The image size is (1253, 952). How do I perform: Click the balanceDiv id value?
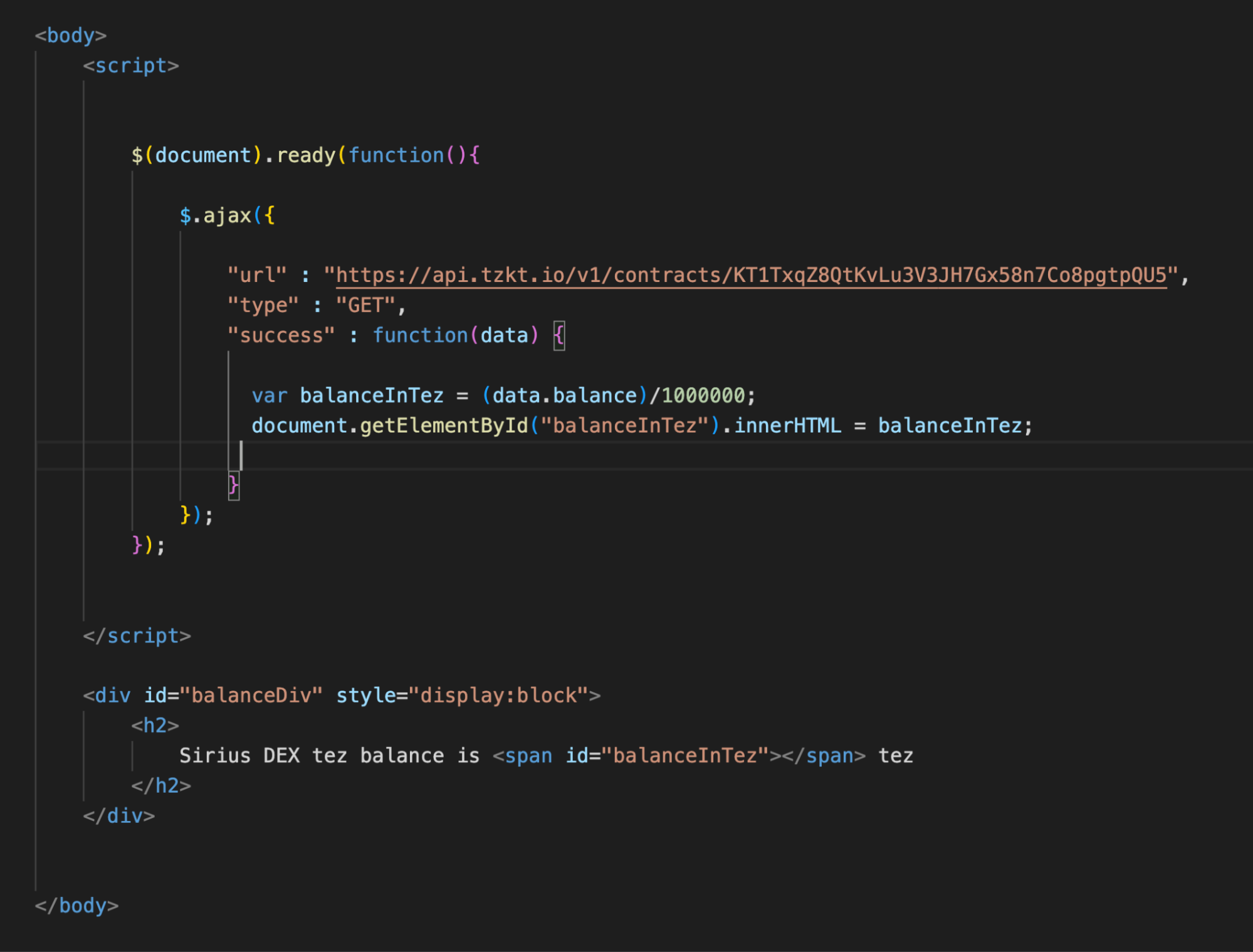point(251,696)
